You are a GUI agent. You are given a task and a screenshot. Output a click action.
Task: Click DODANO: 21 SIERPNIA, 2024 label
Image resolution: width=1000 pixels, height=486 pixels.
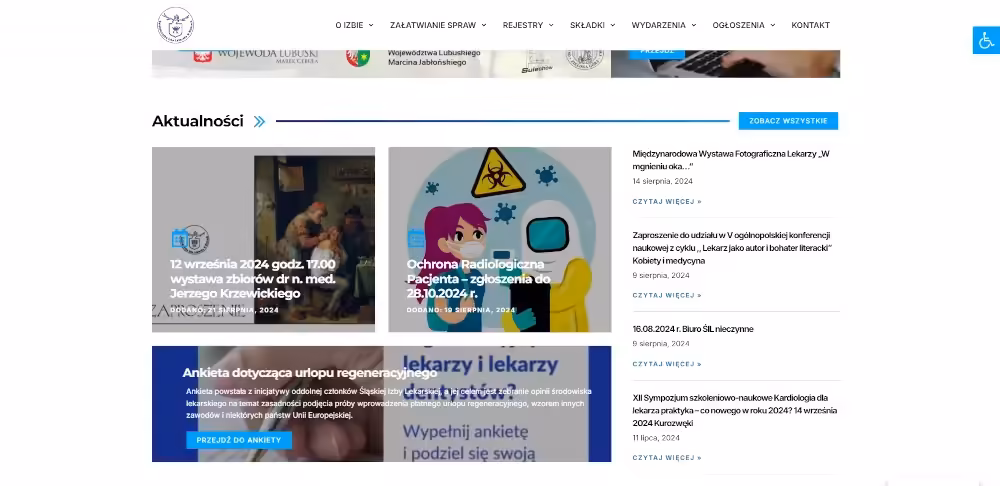coord(224,311)
